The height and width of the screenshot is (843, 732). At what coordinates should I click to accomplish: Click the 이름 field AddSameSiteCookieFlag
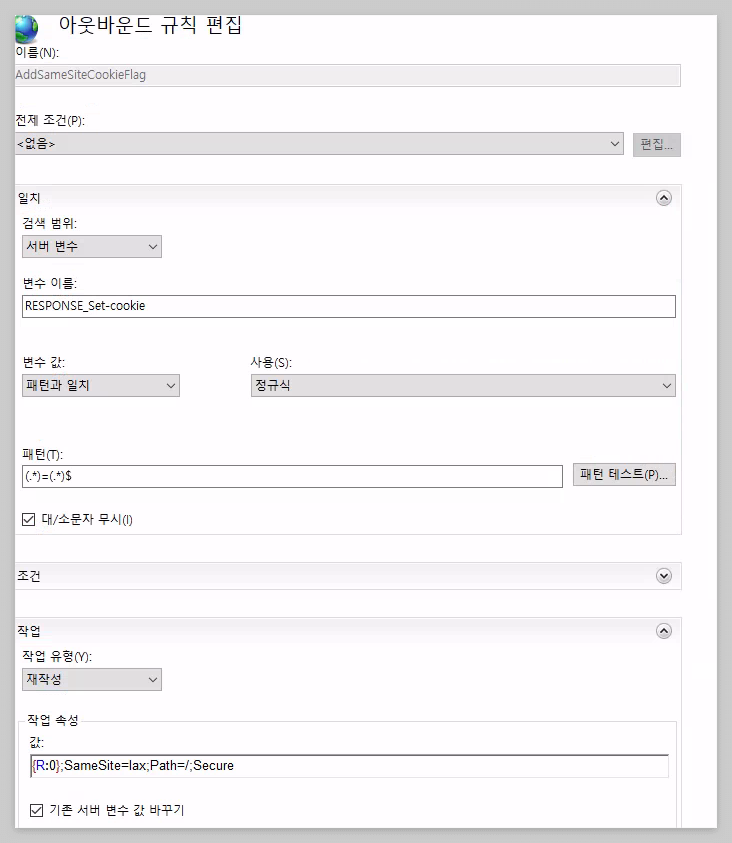pos(348,75)
